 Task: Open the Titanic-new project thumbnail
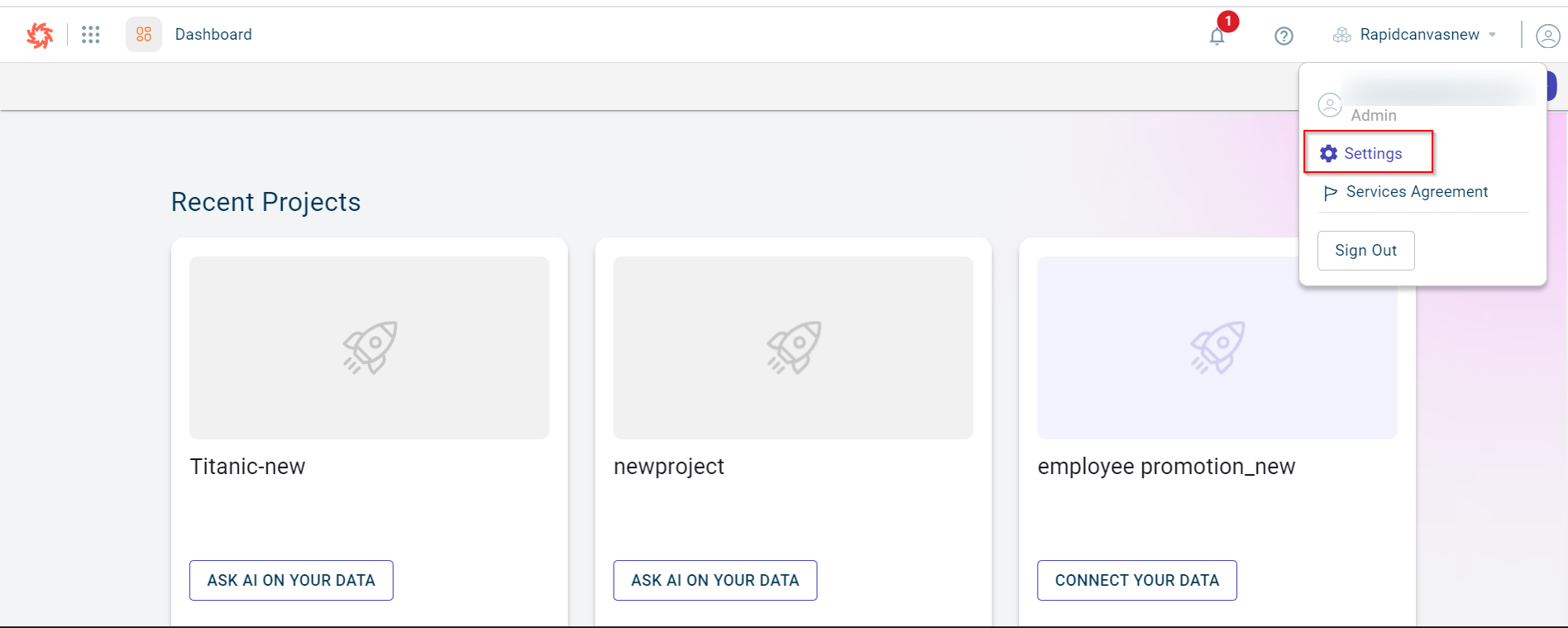tap(370, 348)
